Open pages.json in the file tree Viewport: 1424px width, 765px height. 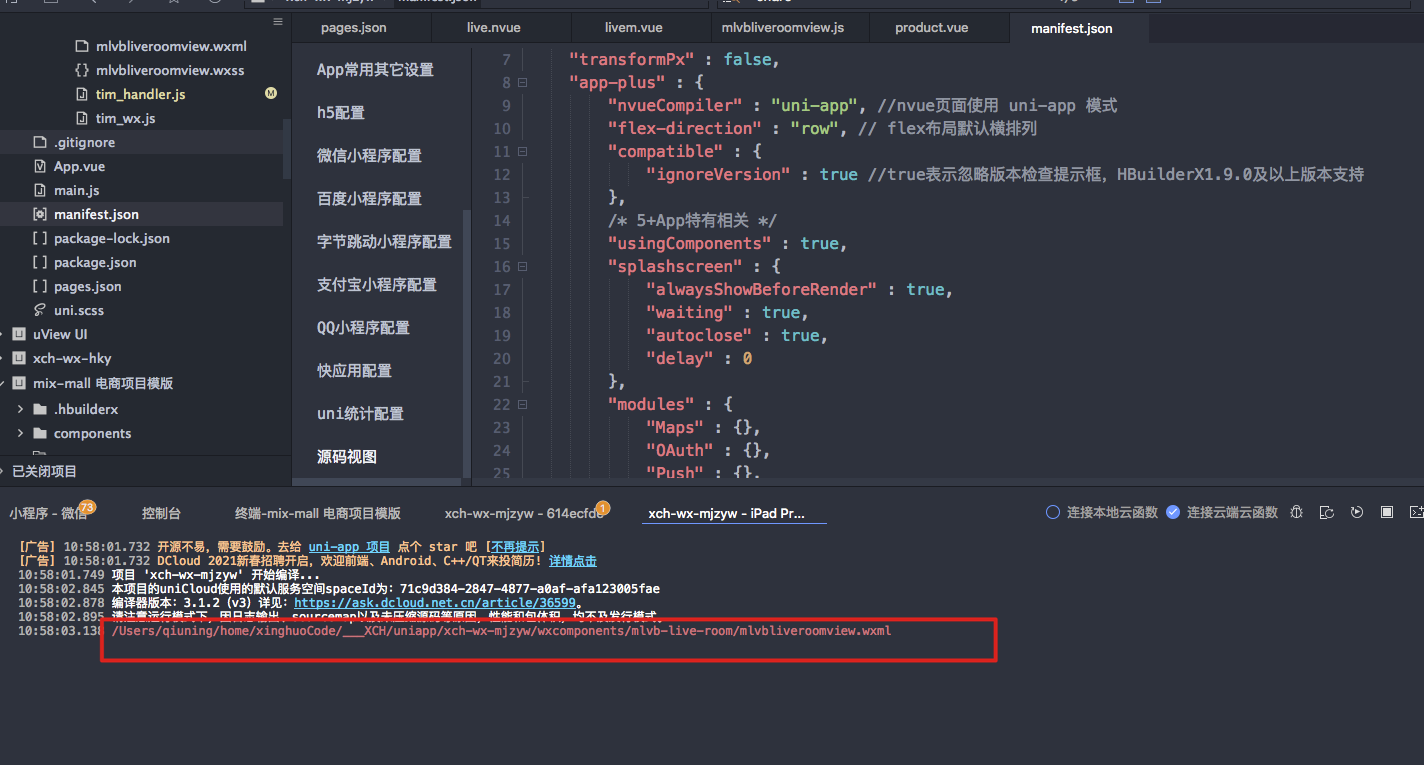coord(87,286)
